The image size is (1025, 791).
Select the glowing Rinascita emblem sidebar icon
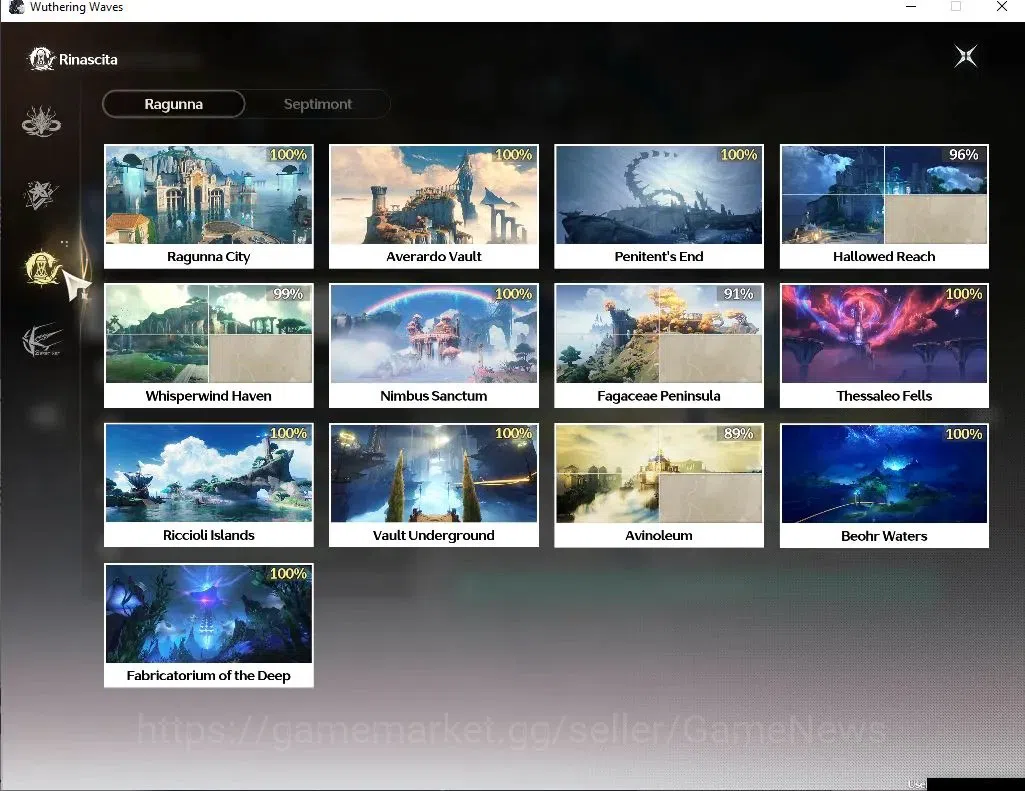[42, 268]
